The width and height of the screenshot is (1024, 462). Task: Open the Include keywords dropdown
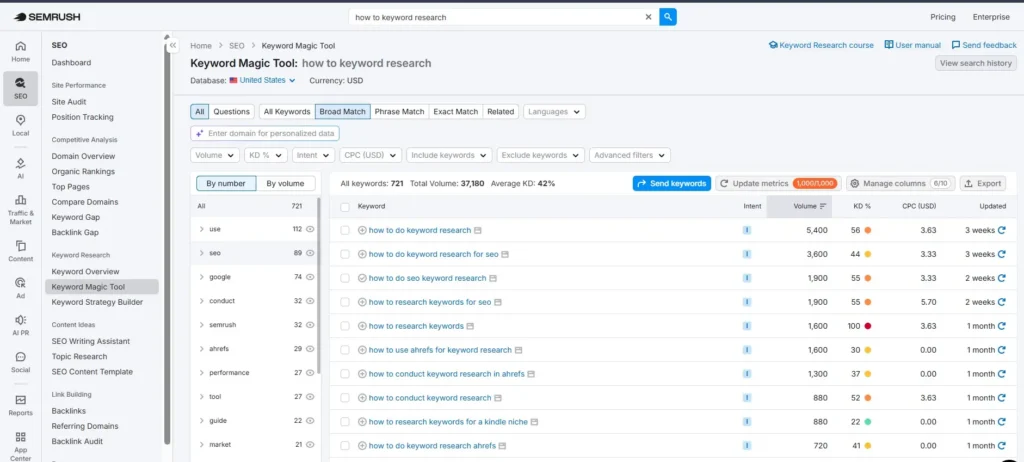click(x=449, y=156)
